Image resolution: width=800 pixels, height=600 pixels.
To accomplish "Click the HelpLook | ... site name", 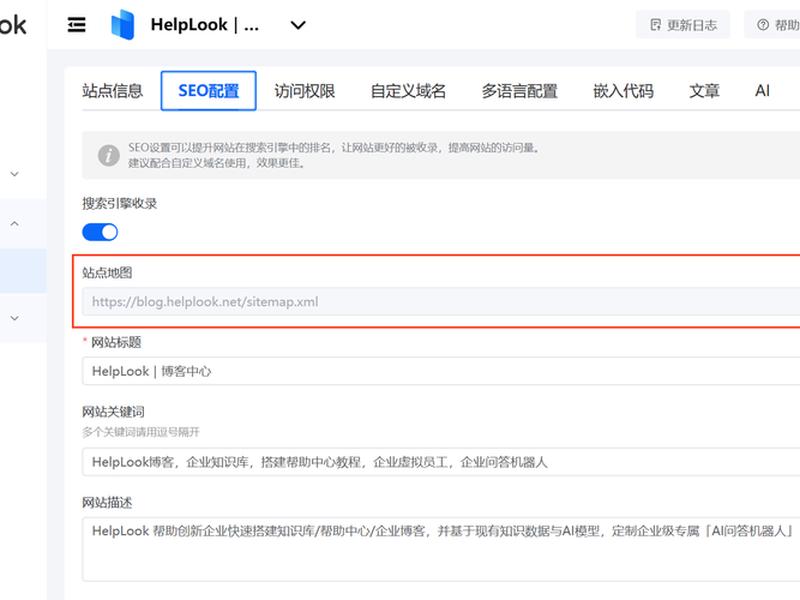I will [205, 24].
